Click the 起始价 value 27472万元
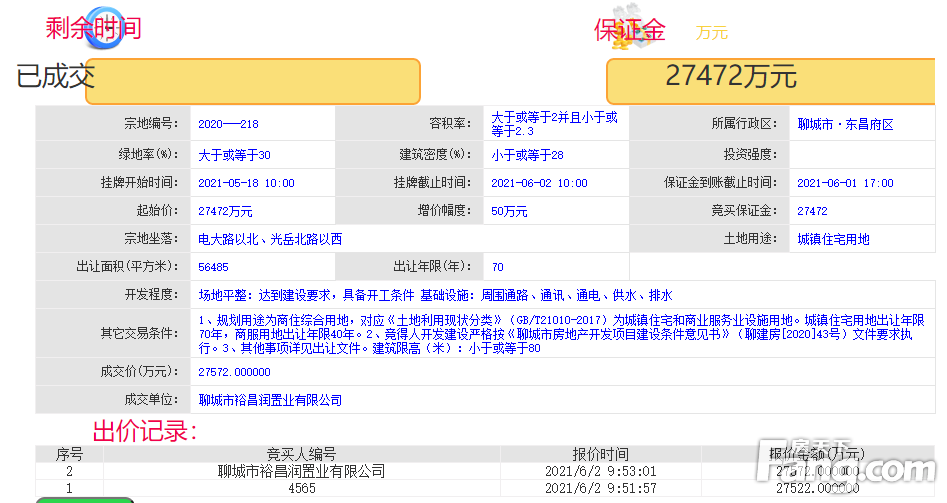This screenshot has width=947, height=503. click(225, 212)
